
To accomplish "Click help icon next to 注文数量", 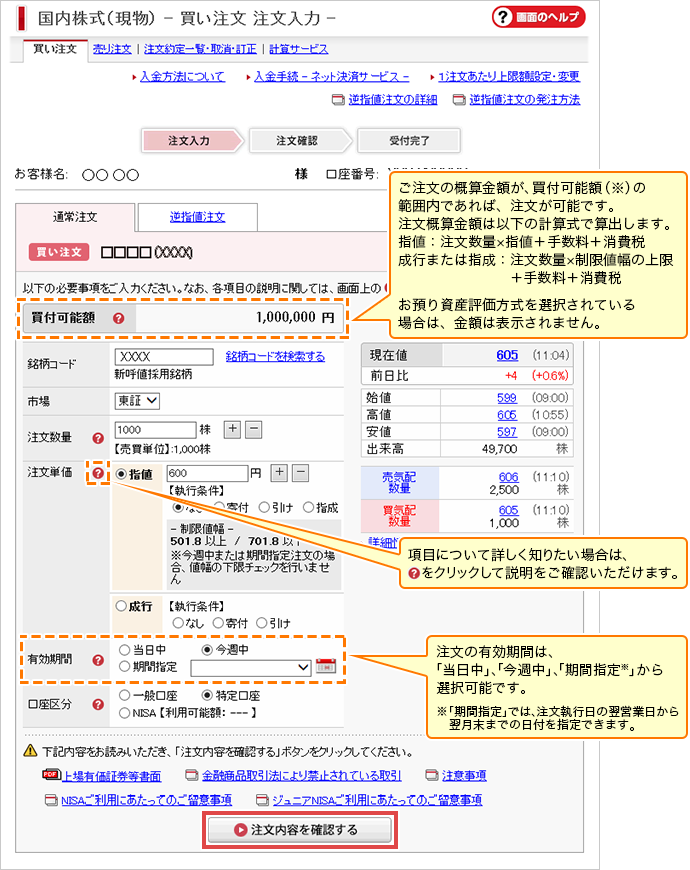I will 98,438.
